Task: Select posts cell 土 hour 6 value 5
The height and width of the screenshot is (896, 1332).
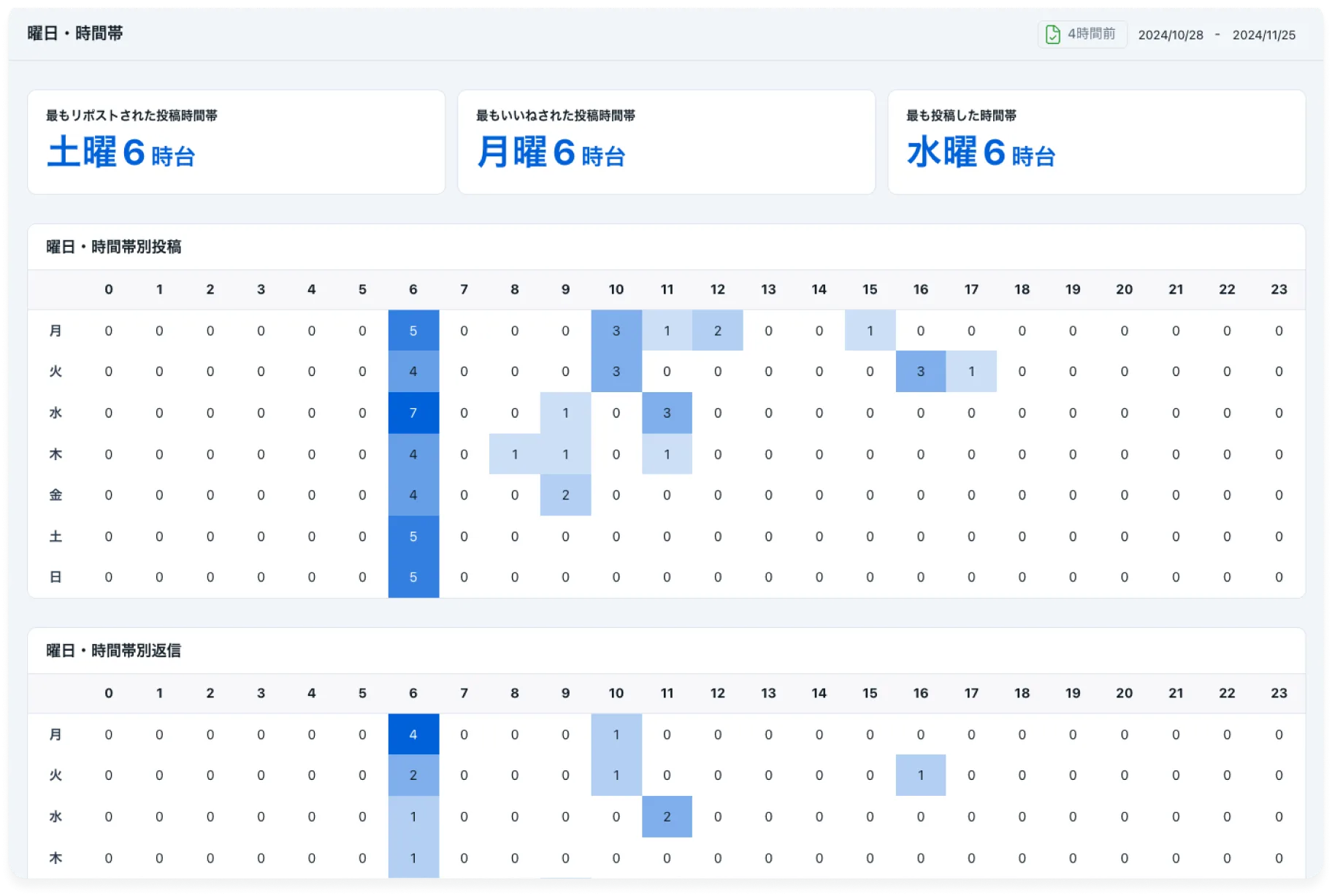Action: pos(413,537)
